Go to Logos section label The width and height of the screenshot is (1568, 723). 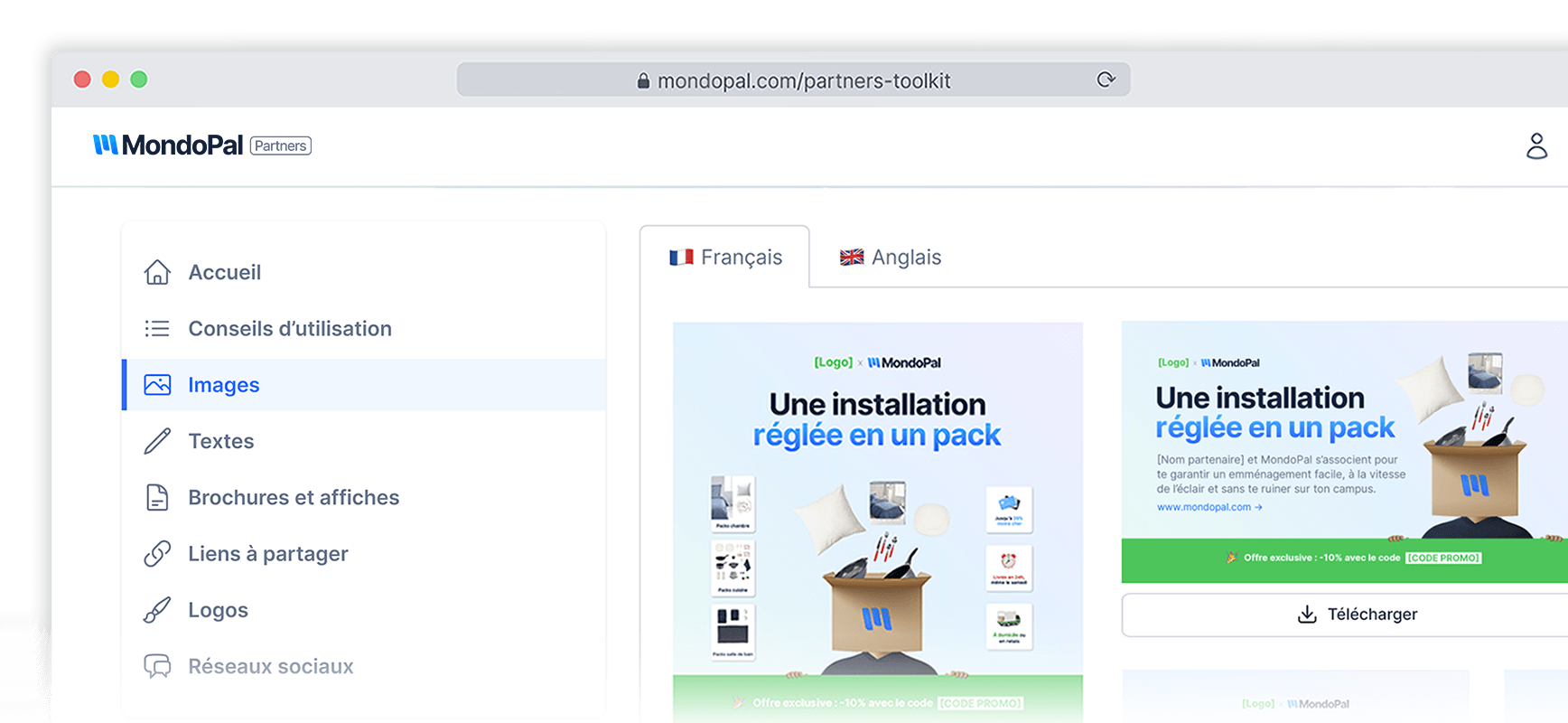point(218,610)
